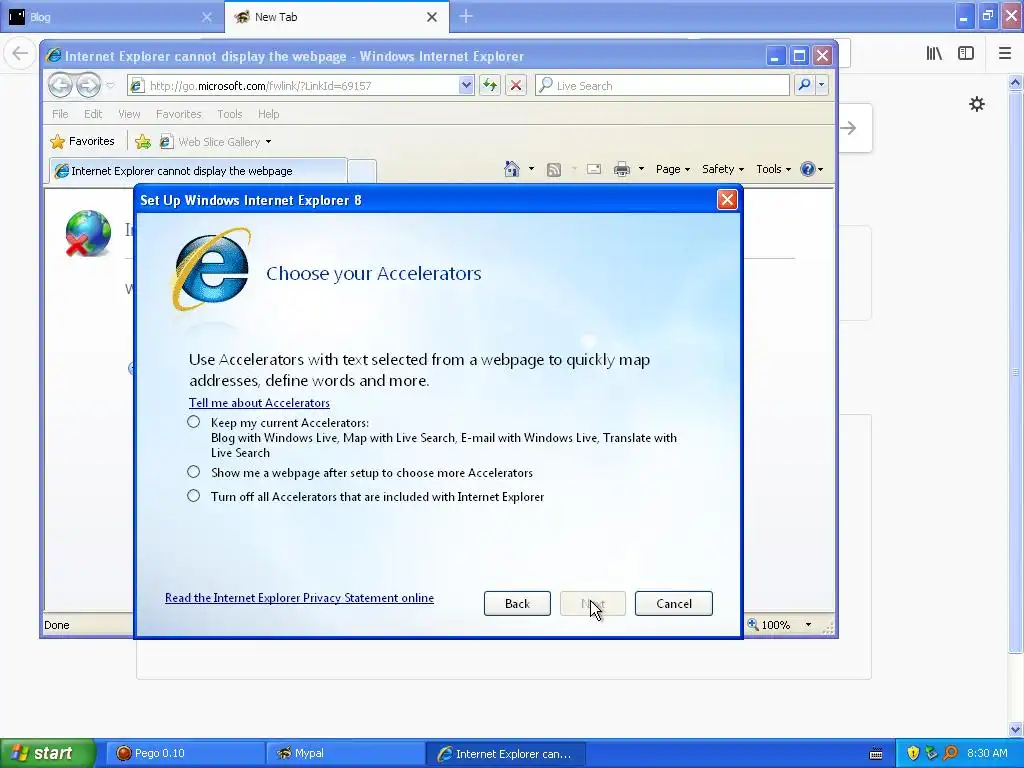Click Cancel in the setup dialog
Viewport: 1024px width, 768px height.
[x=673, y=603]
